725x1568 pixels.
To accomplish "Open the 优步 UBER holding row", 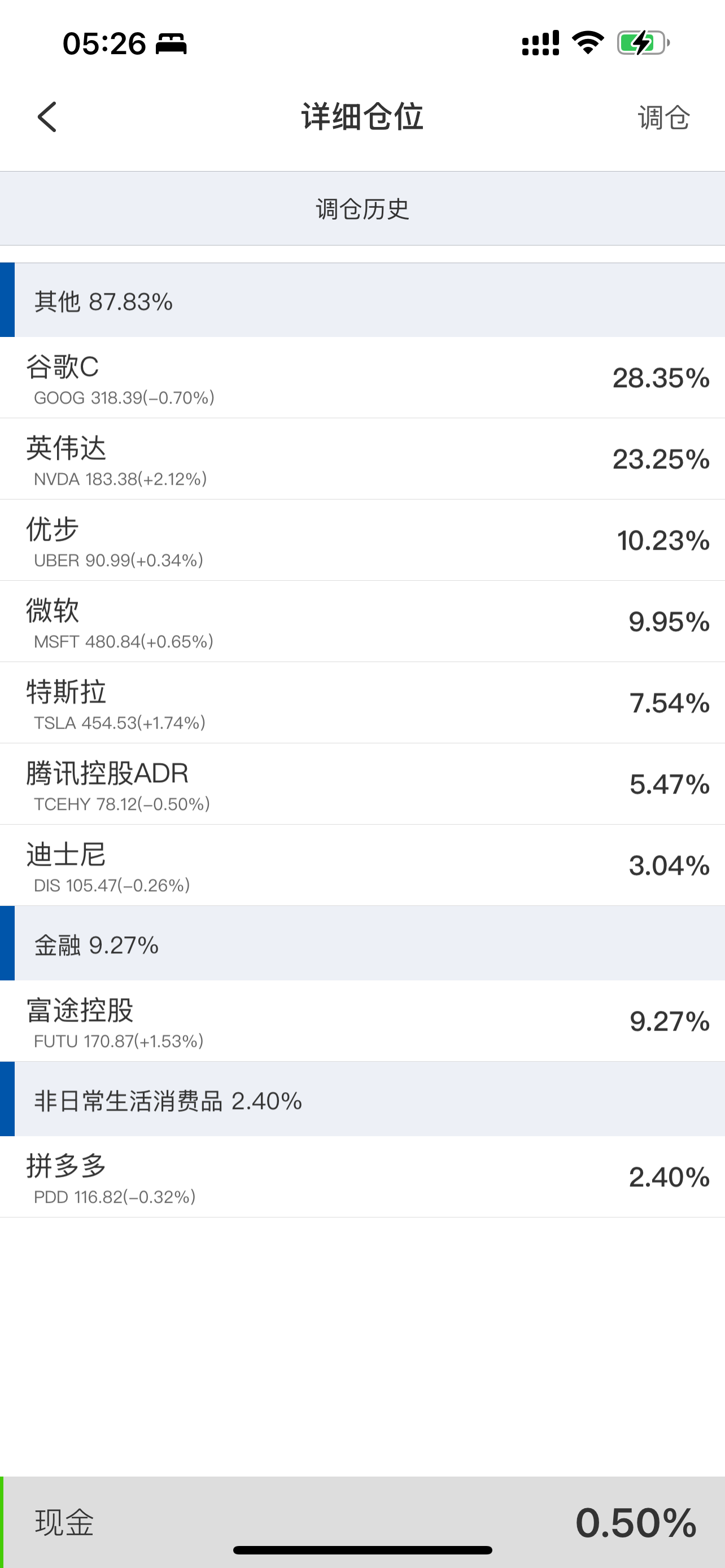I will click(x=363, y=541).
